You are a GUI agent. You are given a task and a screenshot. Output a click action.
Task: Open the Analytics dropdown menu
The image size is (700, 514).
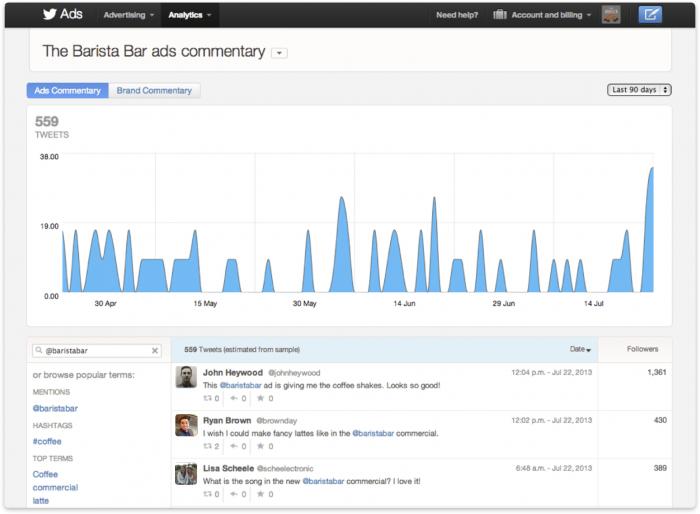190,15
